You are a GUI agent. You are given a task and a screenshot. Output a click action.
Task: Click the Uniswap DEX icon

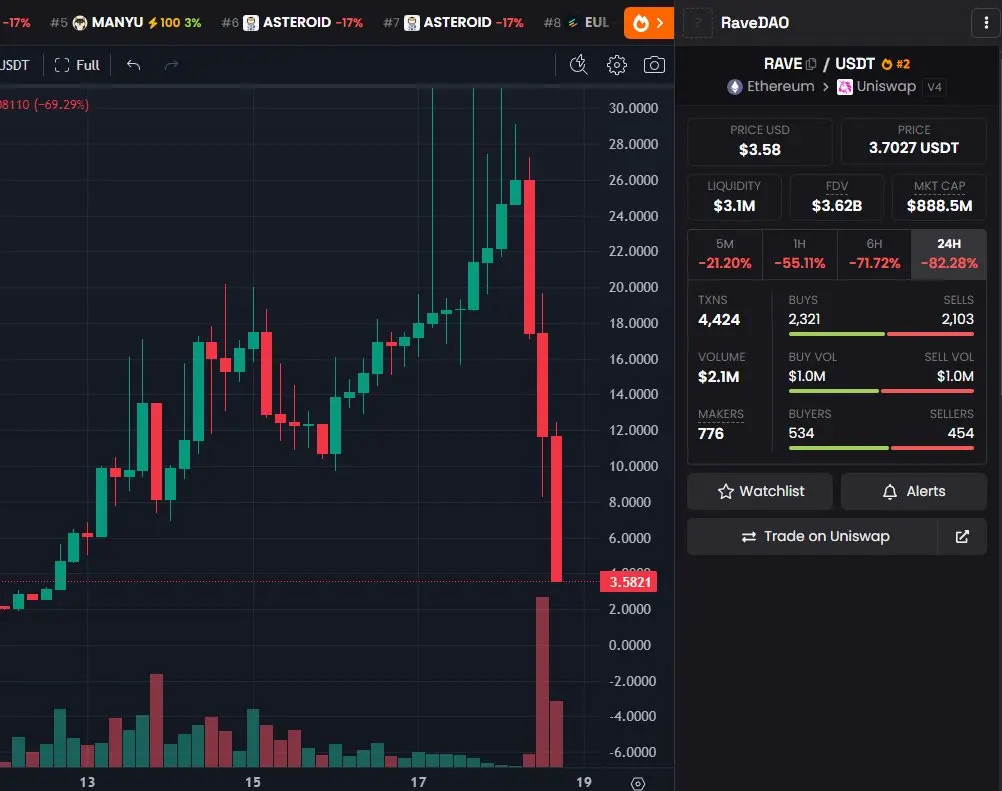pyautogui.click(x=845, y=87)
